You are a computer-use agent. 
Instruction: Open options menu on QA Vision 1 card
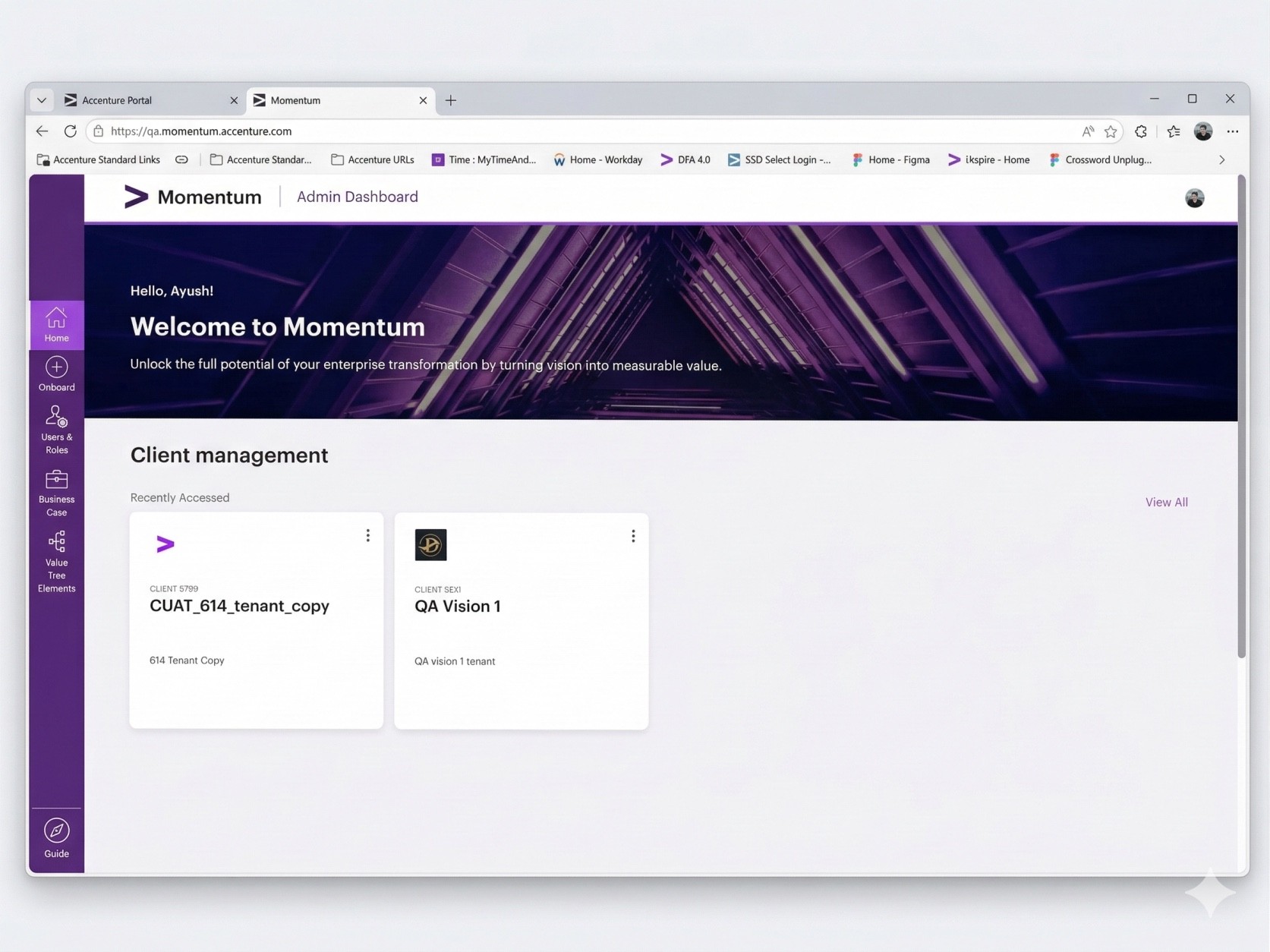point(633,536)
